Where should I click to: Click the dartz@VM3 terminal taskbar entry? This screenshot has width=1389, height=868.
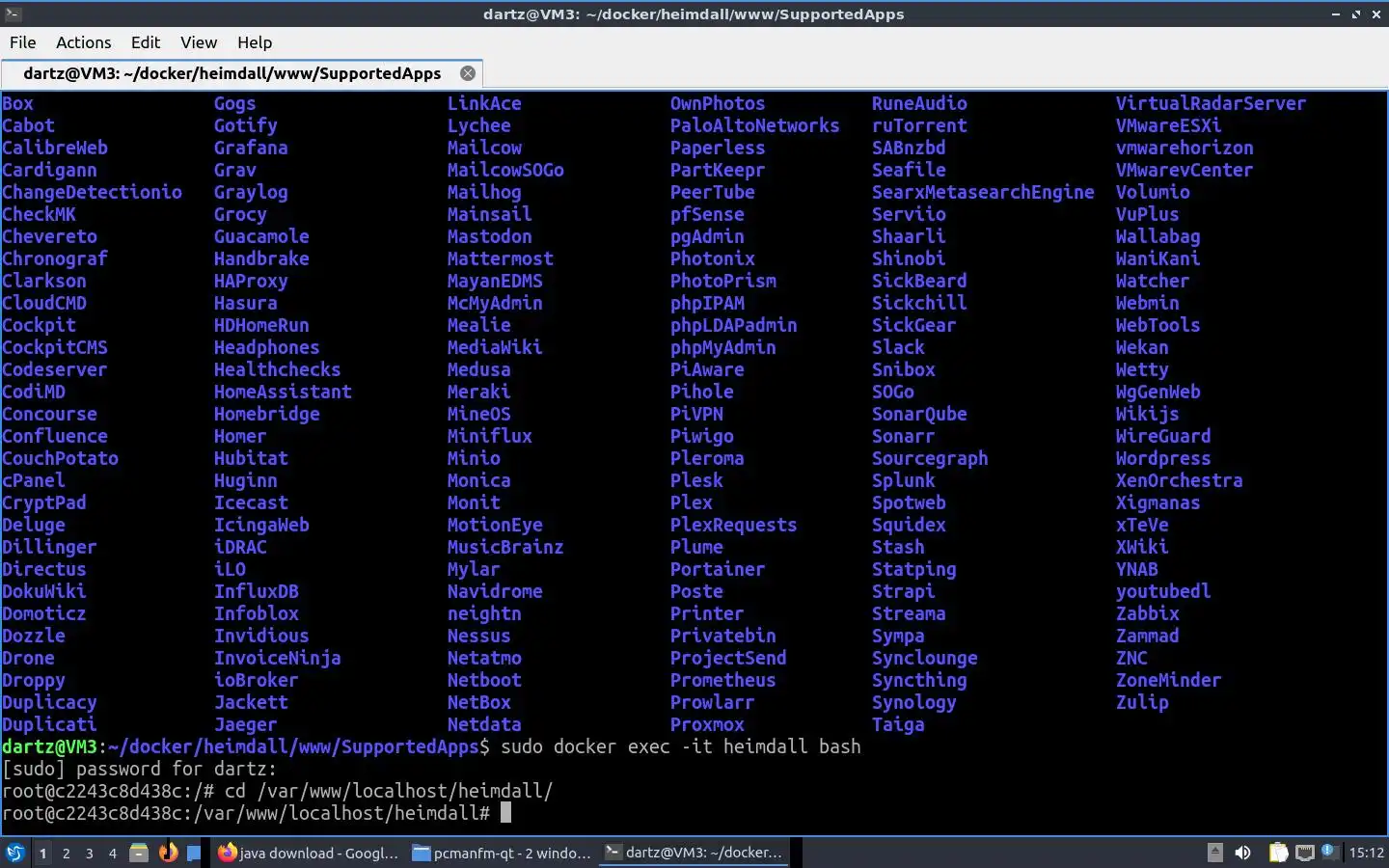click(694, 853)
